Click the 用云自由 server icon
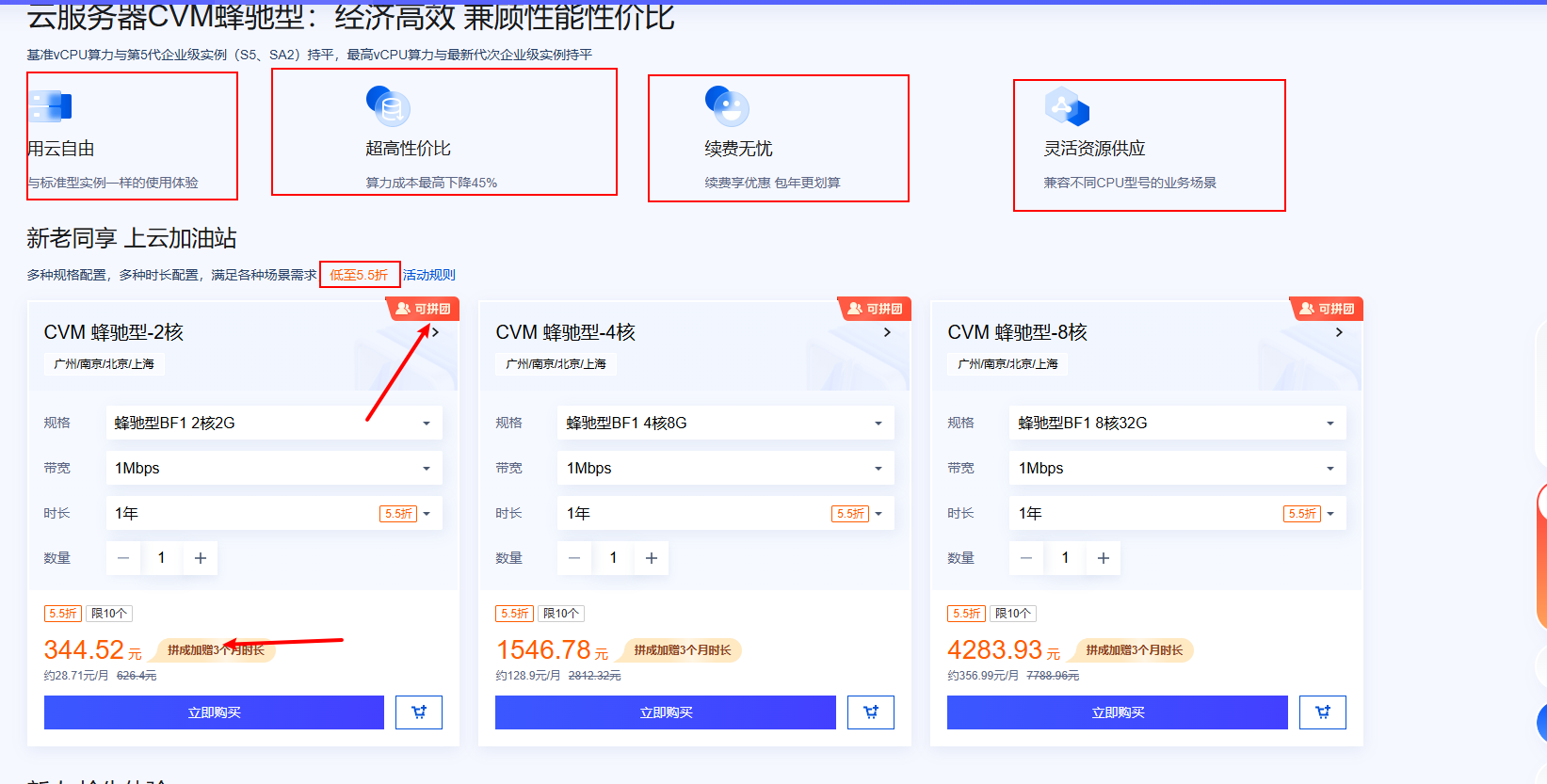The width and height of the screenshot is (1547, 784). [x=50, y=106]
